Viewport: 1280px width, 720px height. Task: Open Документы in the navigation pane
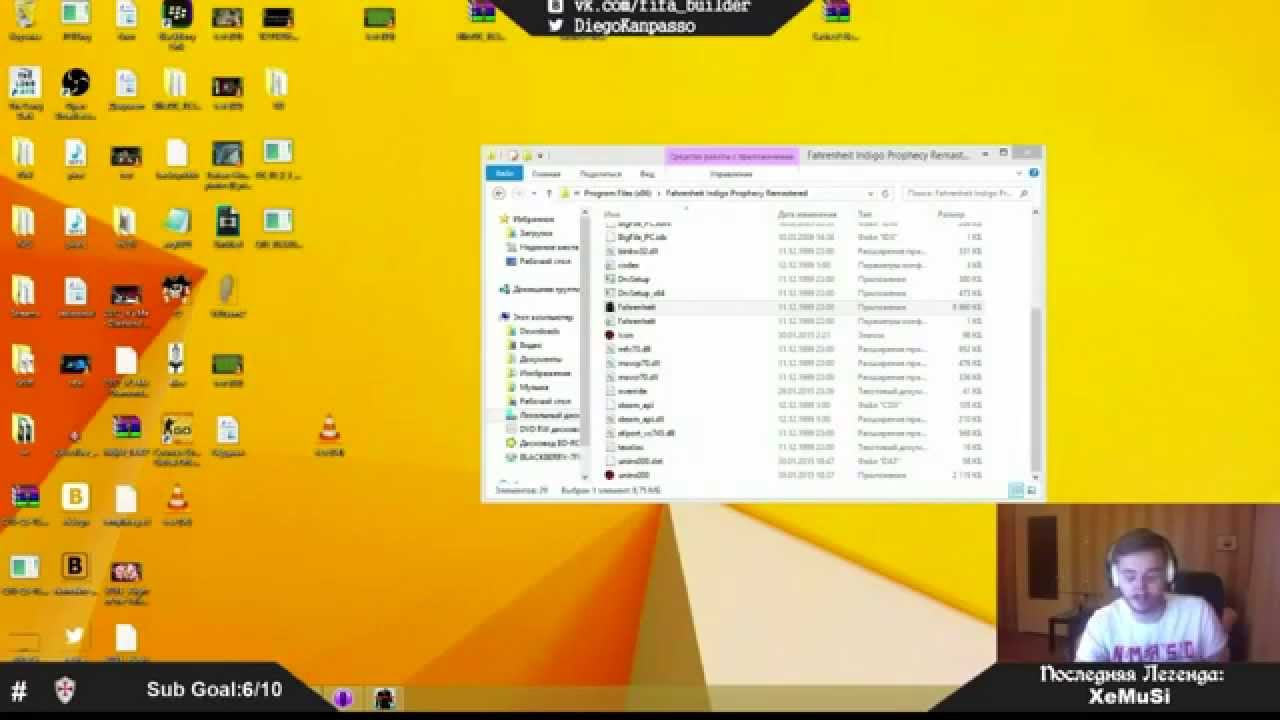pos(540,359)
